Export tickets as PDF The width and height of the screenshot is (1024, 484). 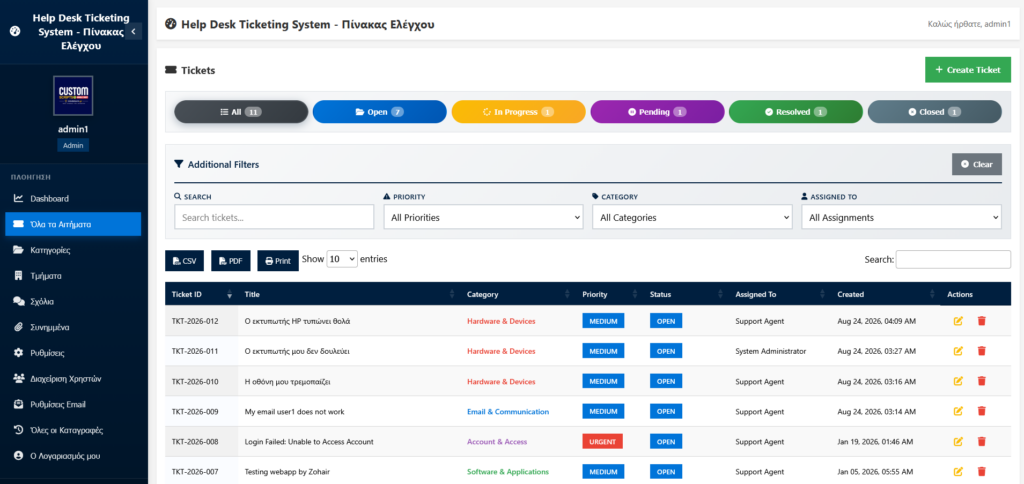click(x=231, y=261)
